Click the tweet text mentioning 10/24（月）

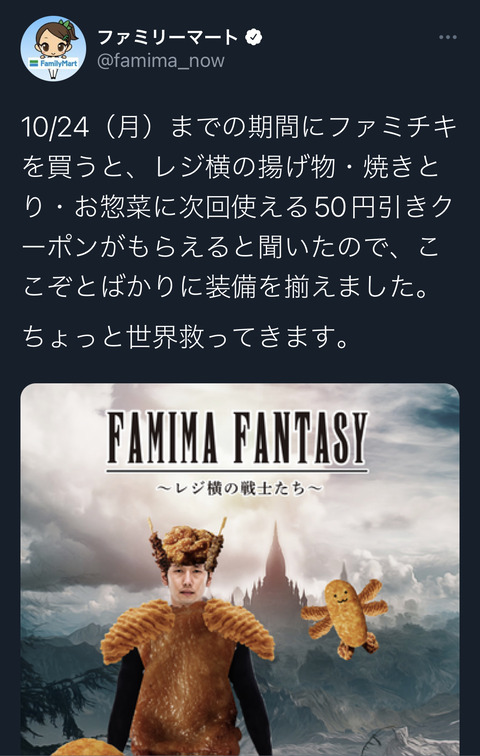pos(239,207)
